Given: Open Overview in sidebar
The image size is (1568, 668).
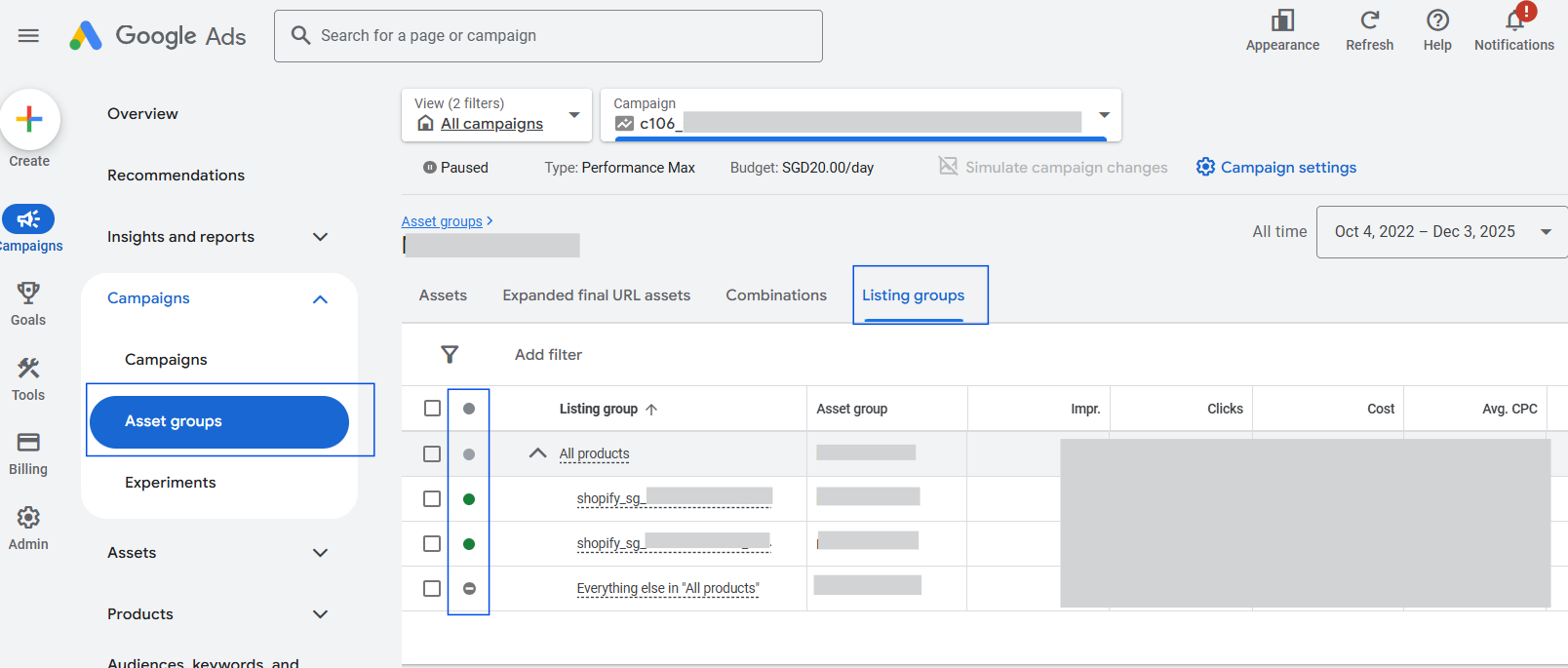Looking at the screenshot, I should pos(142,114).
